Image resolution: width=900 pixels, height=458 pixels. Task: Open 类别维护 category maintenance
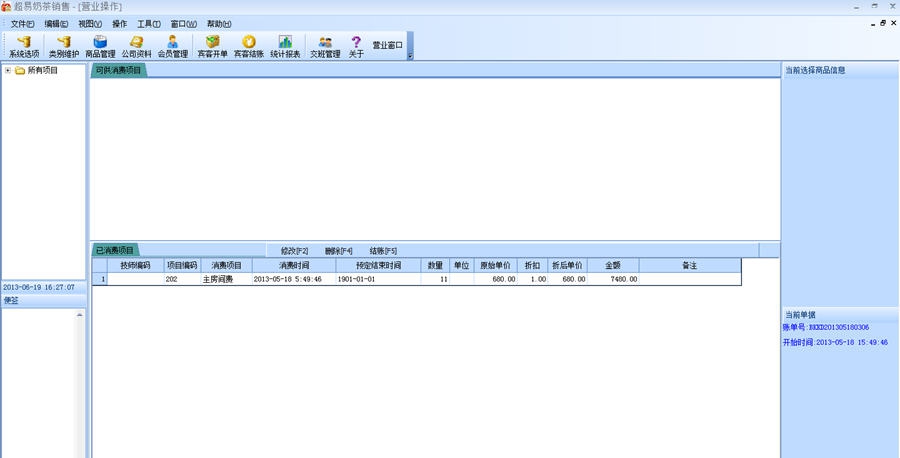(x=64, y=46)
